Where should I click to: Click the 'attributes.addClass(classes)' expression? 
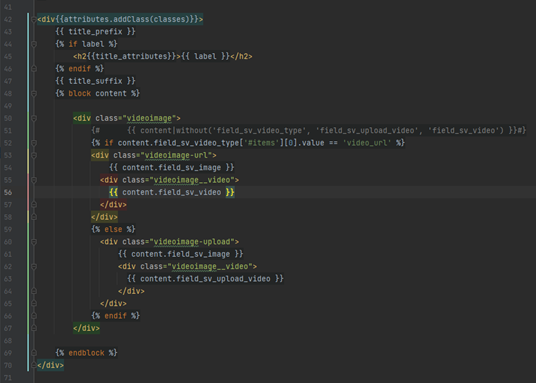[127, 19]
